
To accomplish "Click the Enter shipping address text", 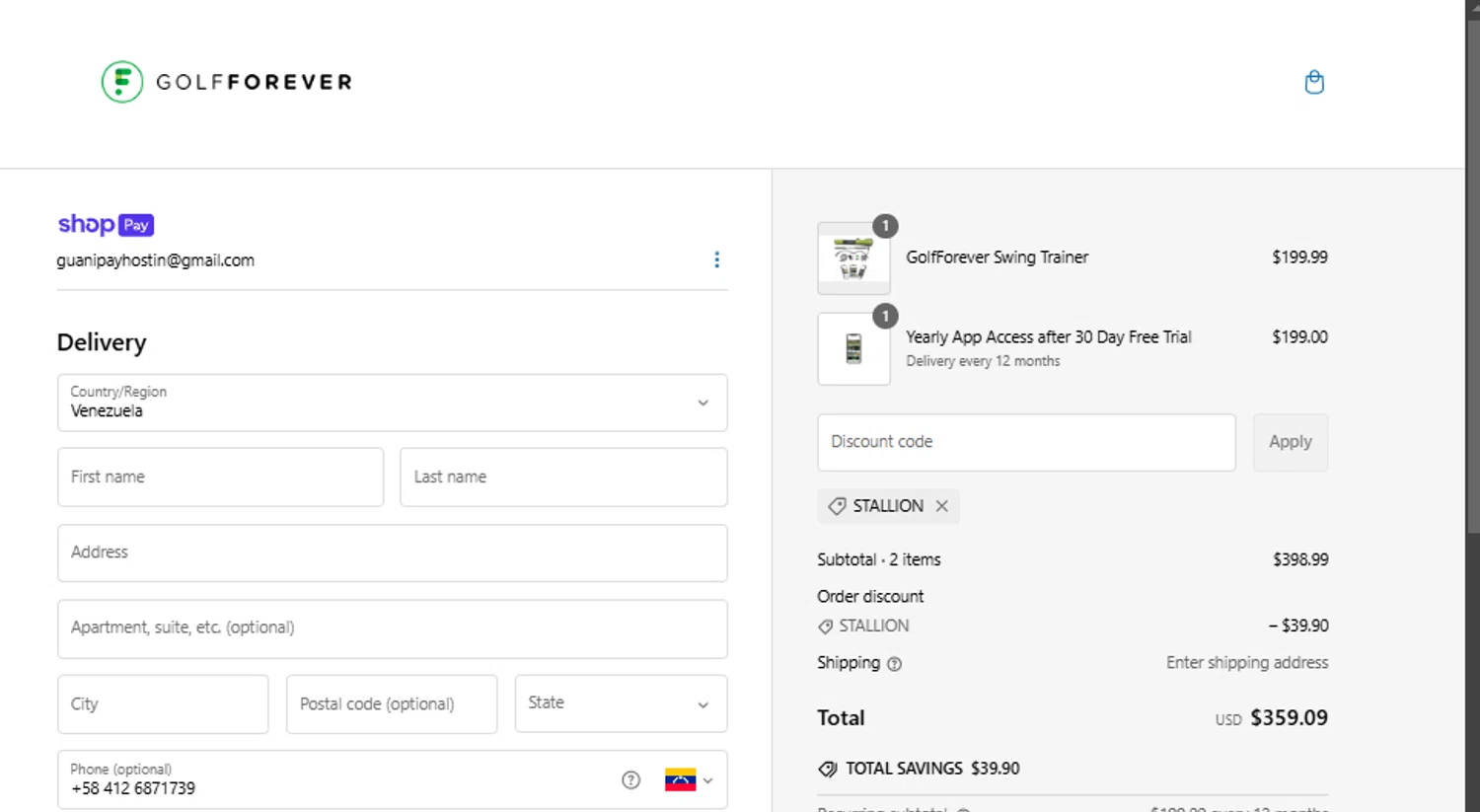I will 1247,663.
